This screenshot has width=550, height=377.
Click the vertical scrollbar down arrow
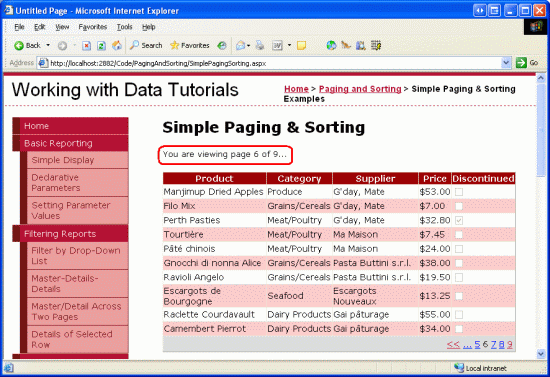(x=541, y=354)
